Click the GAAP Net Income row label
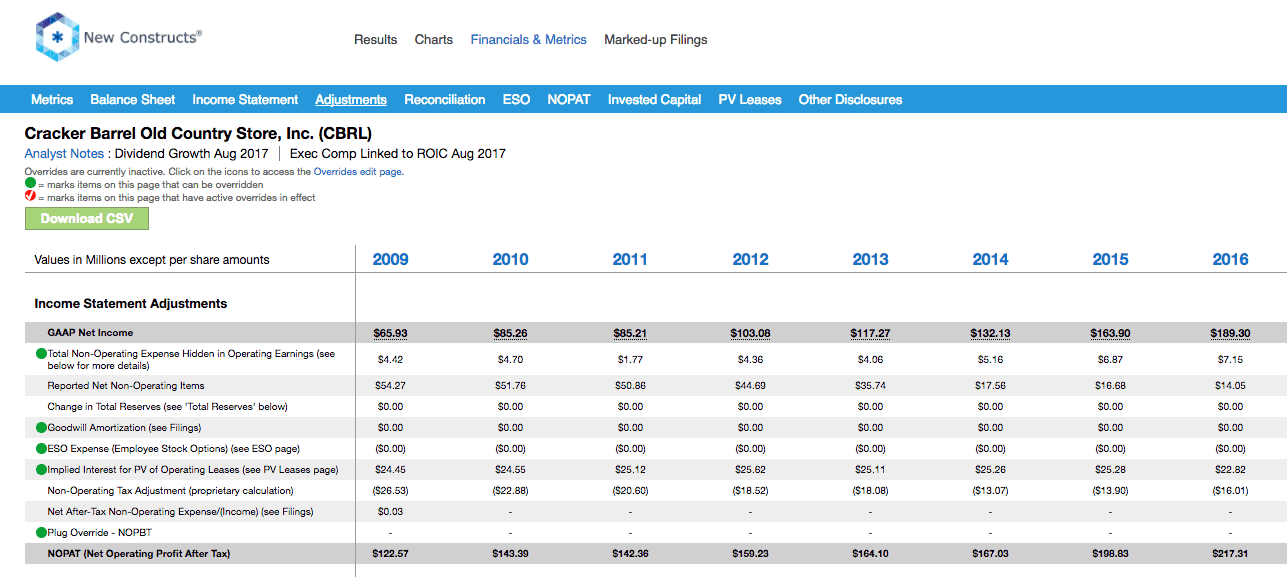1287x577 pixels. click(90, 333)
